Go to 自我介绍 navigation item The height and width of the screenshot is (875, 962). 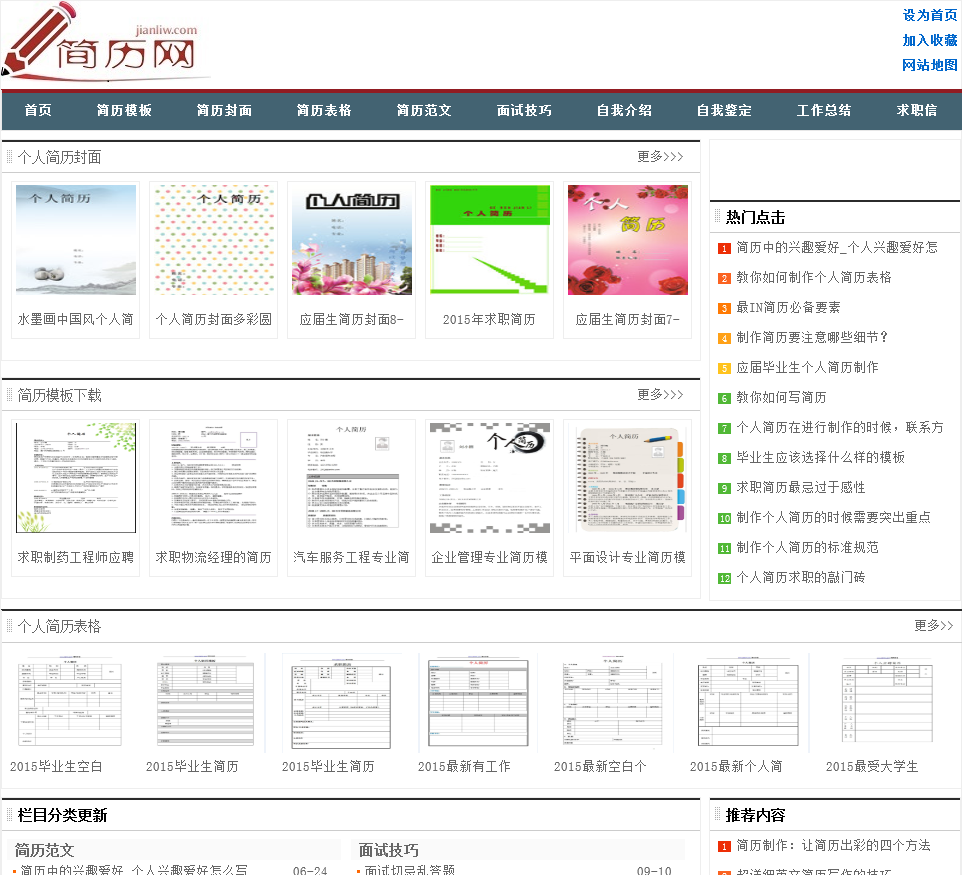[625, 110]
